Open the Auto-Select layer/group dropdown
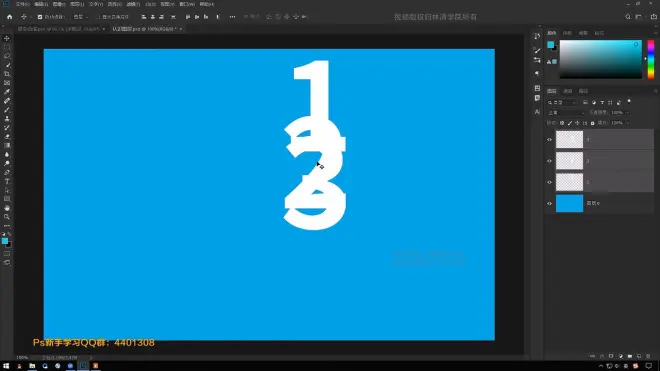 pos(81,17)
